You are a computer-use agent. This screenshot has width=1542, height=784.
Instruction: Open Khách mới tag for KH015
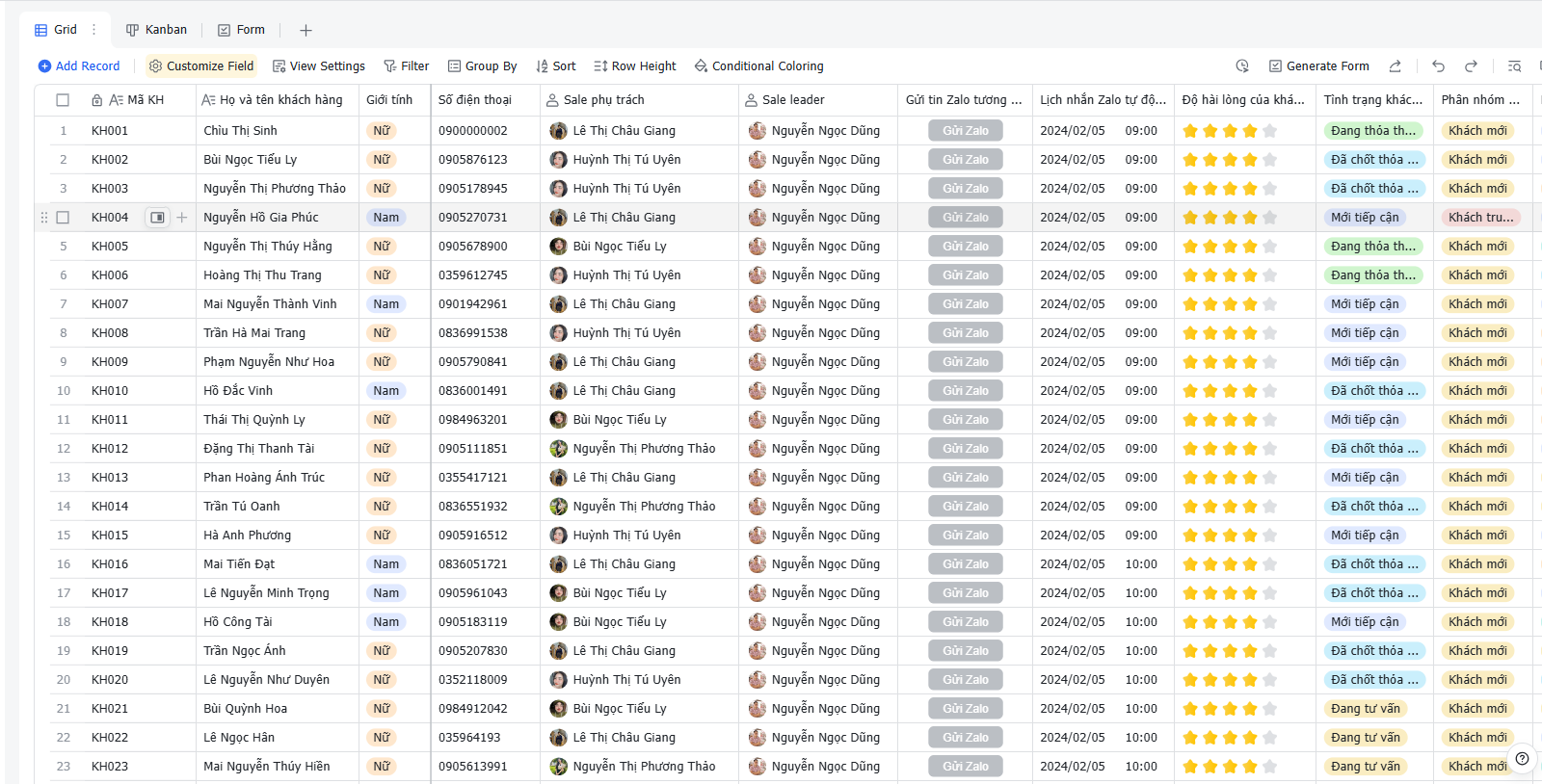pos(1477,536)
